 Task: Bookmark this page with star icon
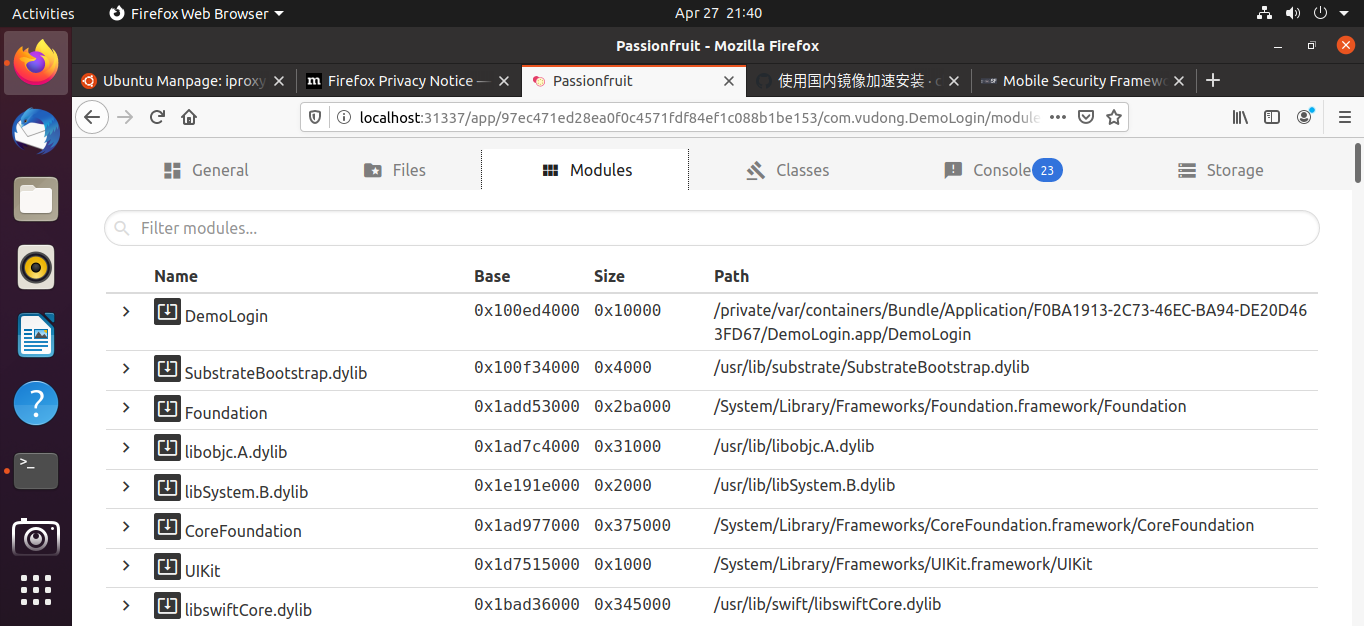(1114, 117)
